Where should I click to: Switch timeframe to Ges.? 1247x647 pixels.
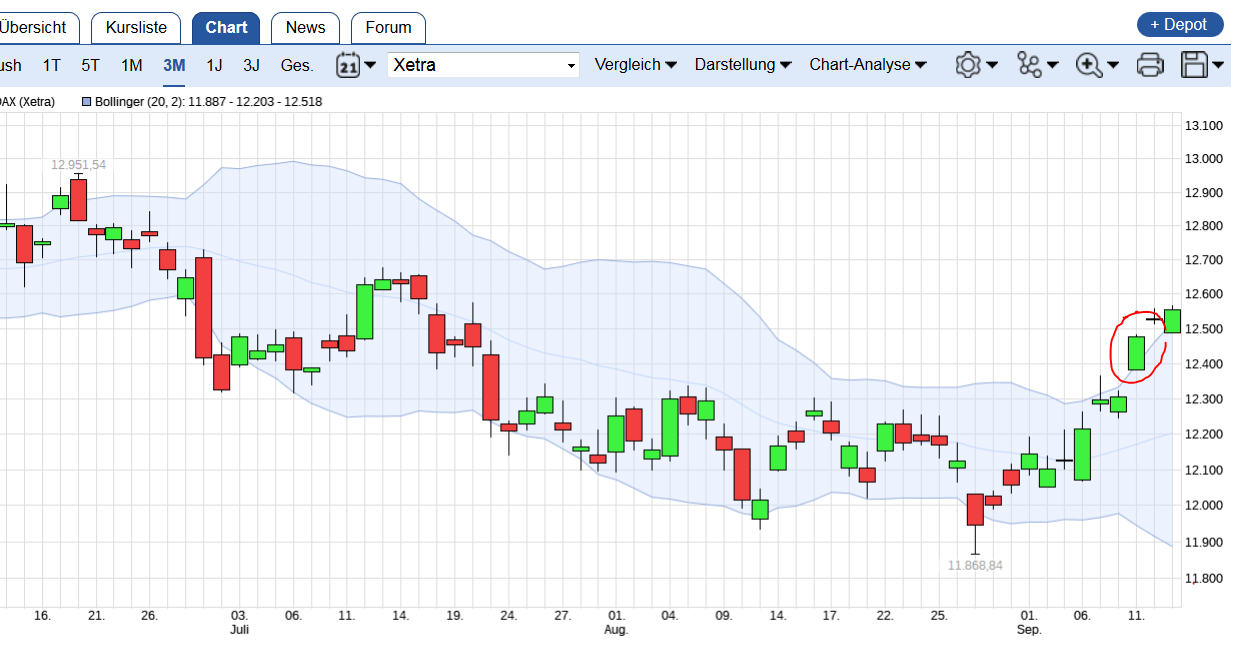click(296, 64)
